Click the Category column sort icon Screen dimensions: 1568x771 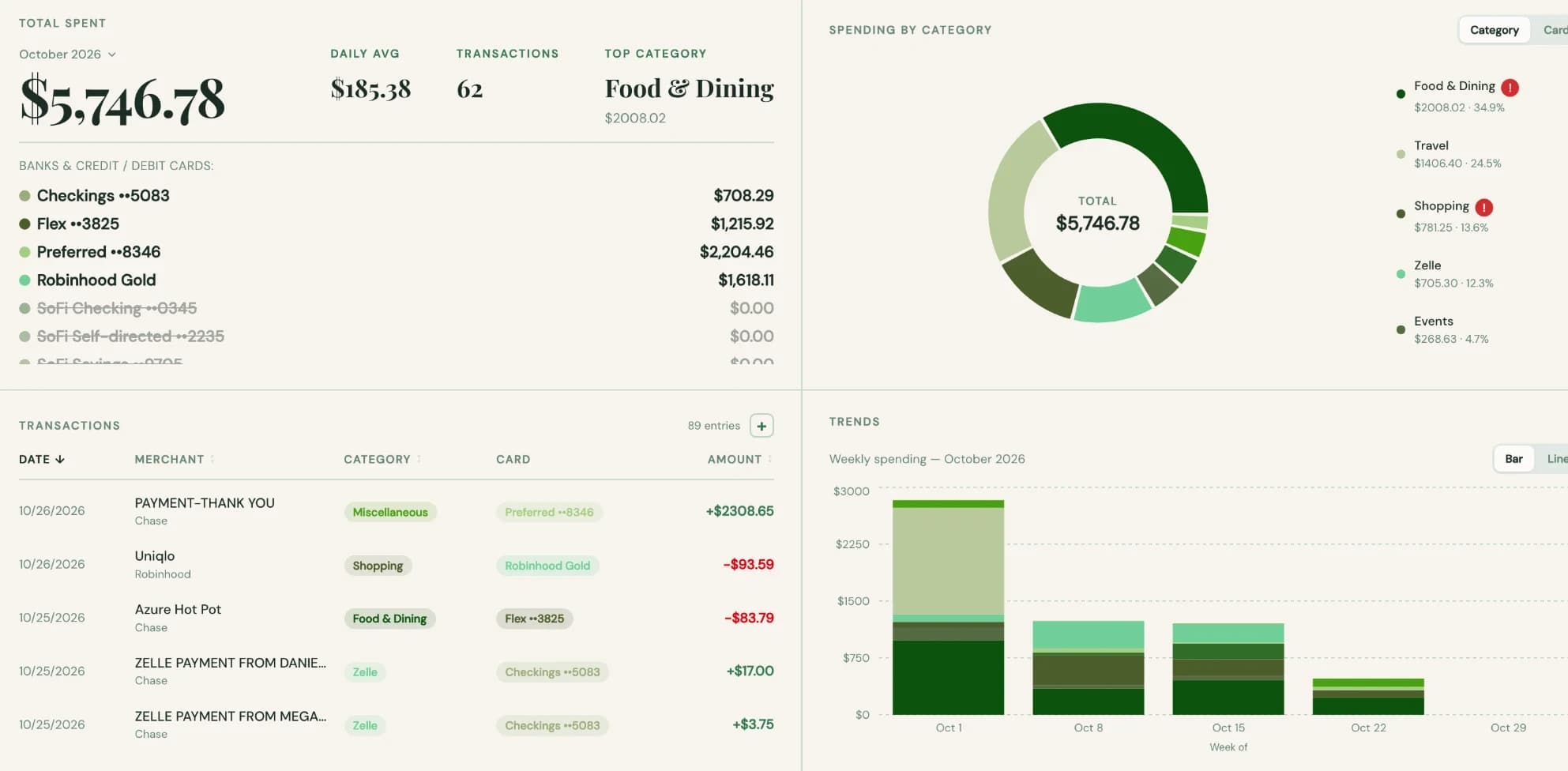[419, 459]
